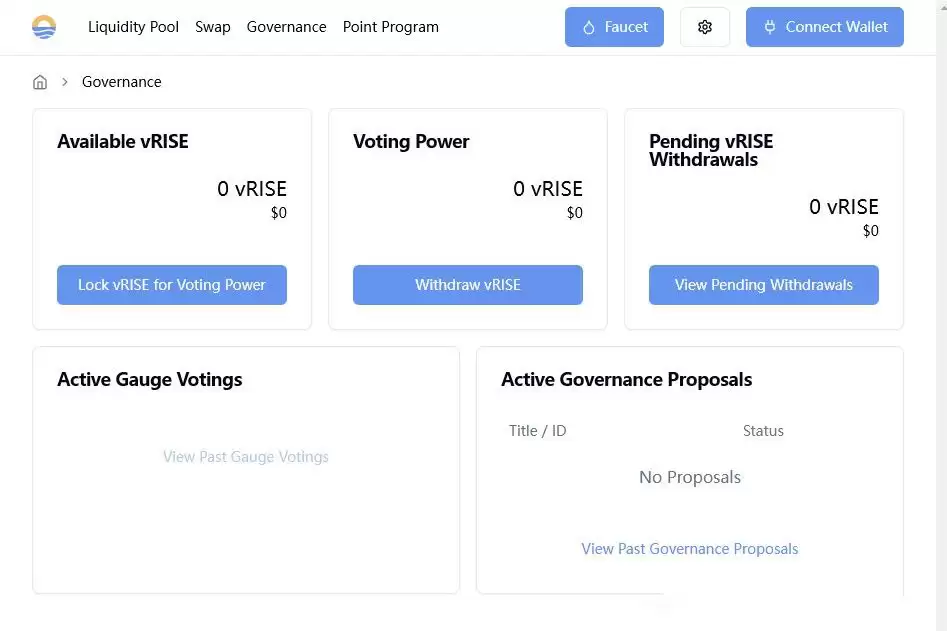Click the Title / ID column header
The image size is (947, 631).
coord(537,431)
